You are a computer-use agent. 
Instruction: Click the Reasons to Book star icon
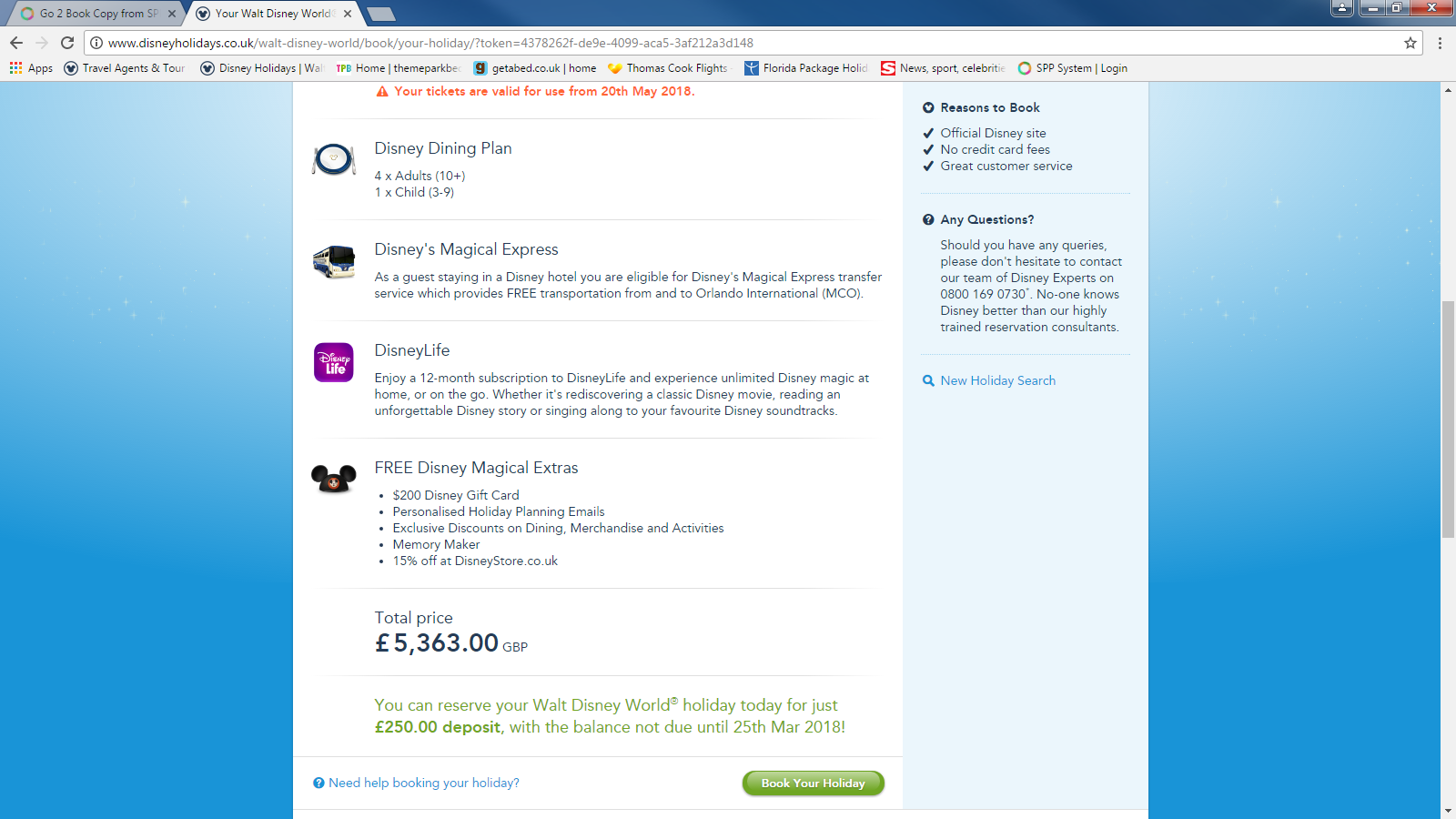(x=928, y=107)
